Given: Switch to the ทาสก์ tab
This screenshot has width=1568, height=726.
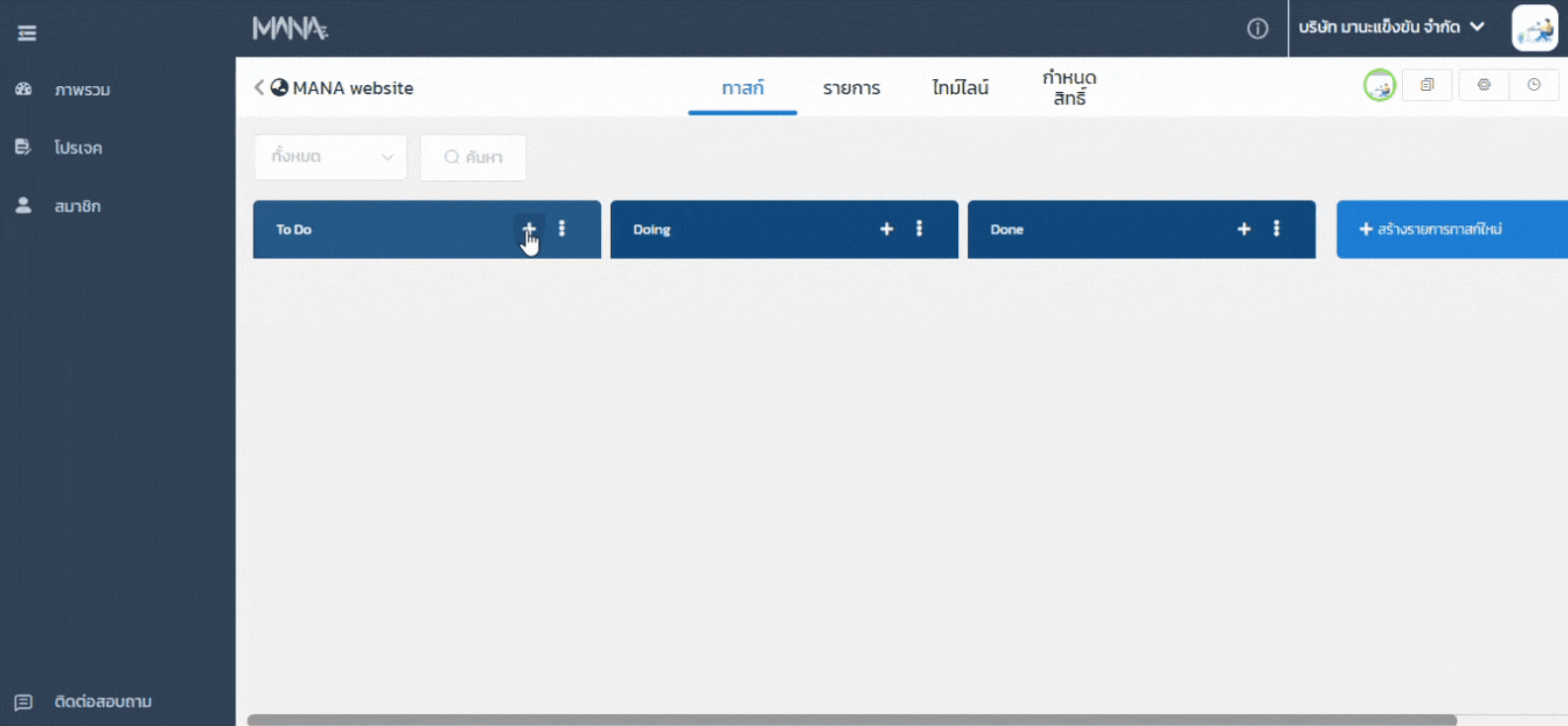Looking at the screenshot, I should point(742,87).
